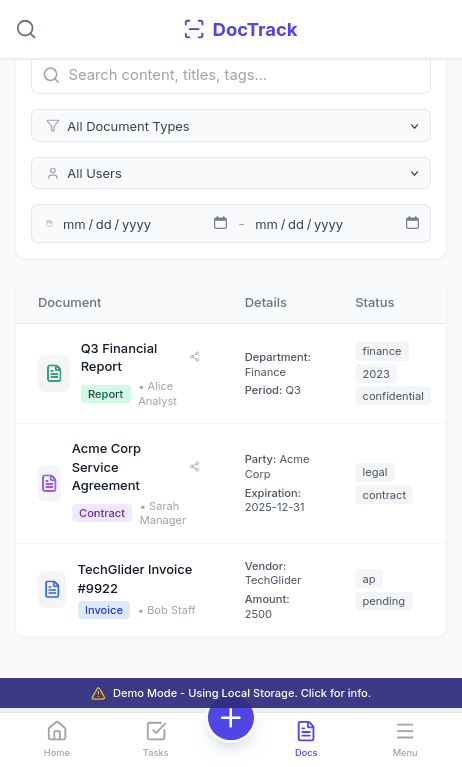
Task: Click Bob Staff author text
Action: tap(167, 610)
